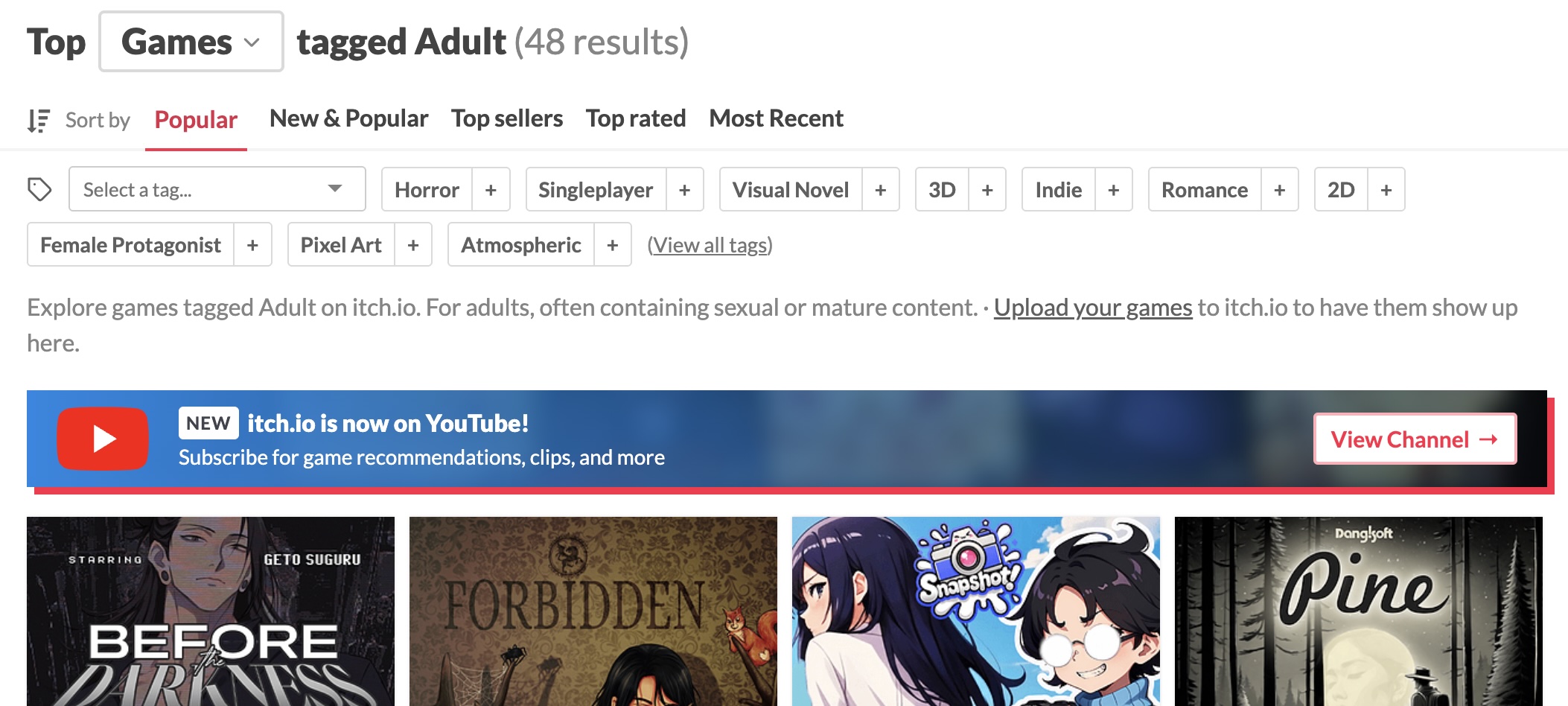Select Top rated sort tab
1568x706 pixels.
point(636,118)
